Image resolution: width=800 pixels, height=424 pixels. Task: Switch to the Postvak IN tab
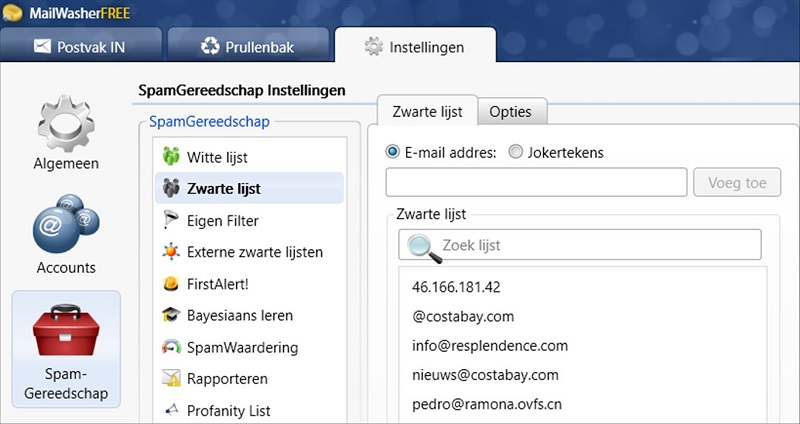point(81,44)
